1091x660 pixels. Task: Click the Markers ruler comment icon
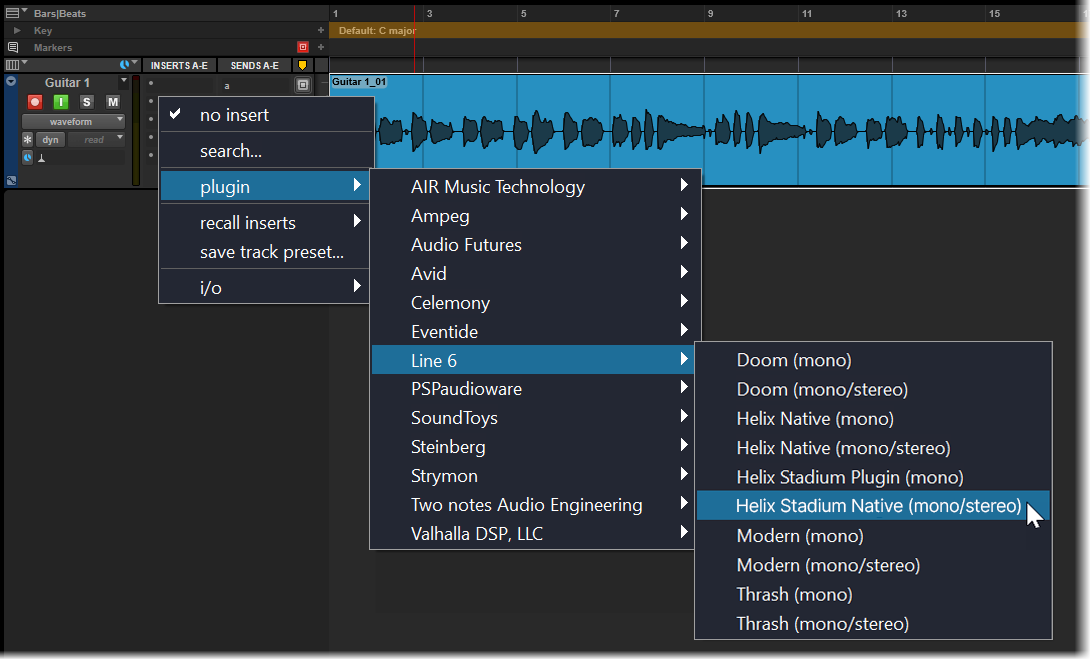(x=13, y=47)
